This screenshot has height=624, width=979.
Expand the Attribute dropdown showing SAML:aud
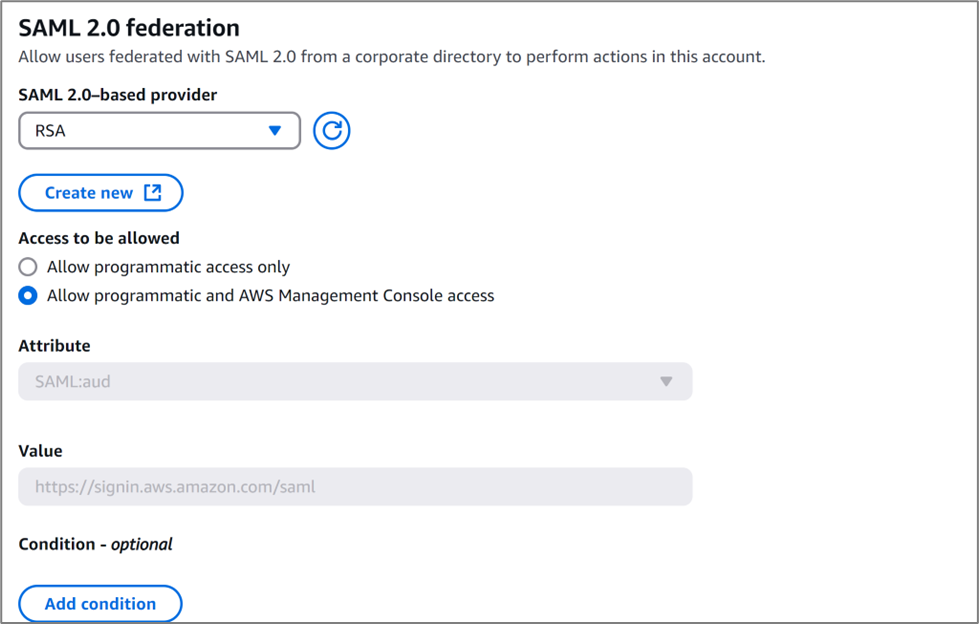[x=355, y=382]
